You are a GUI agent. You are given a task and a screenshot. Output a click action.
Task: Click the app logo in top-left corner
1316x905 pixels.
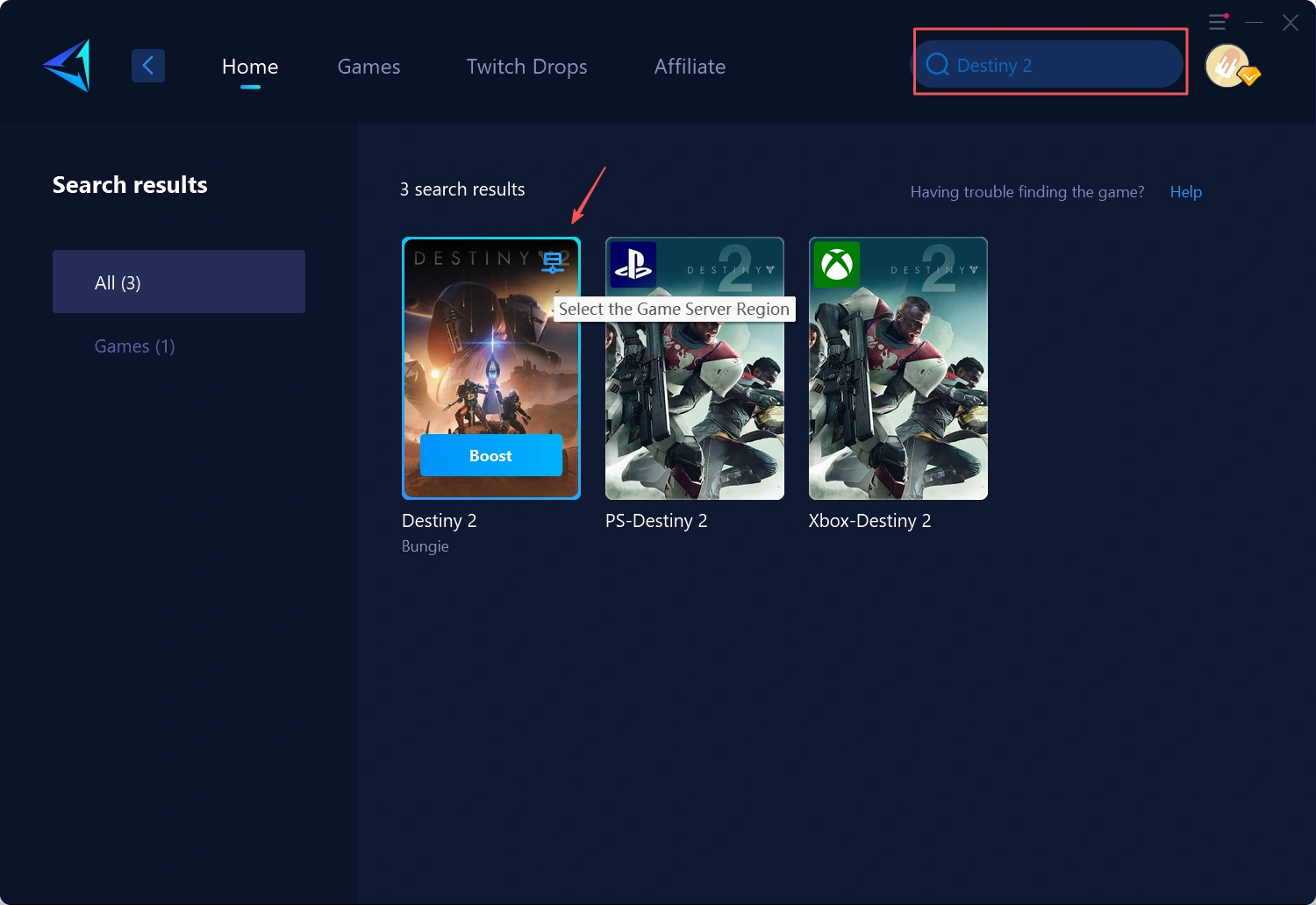65,65
